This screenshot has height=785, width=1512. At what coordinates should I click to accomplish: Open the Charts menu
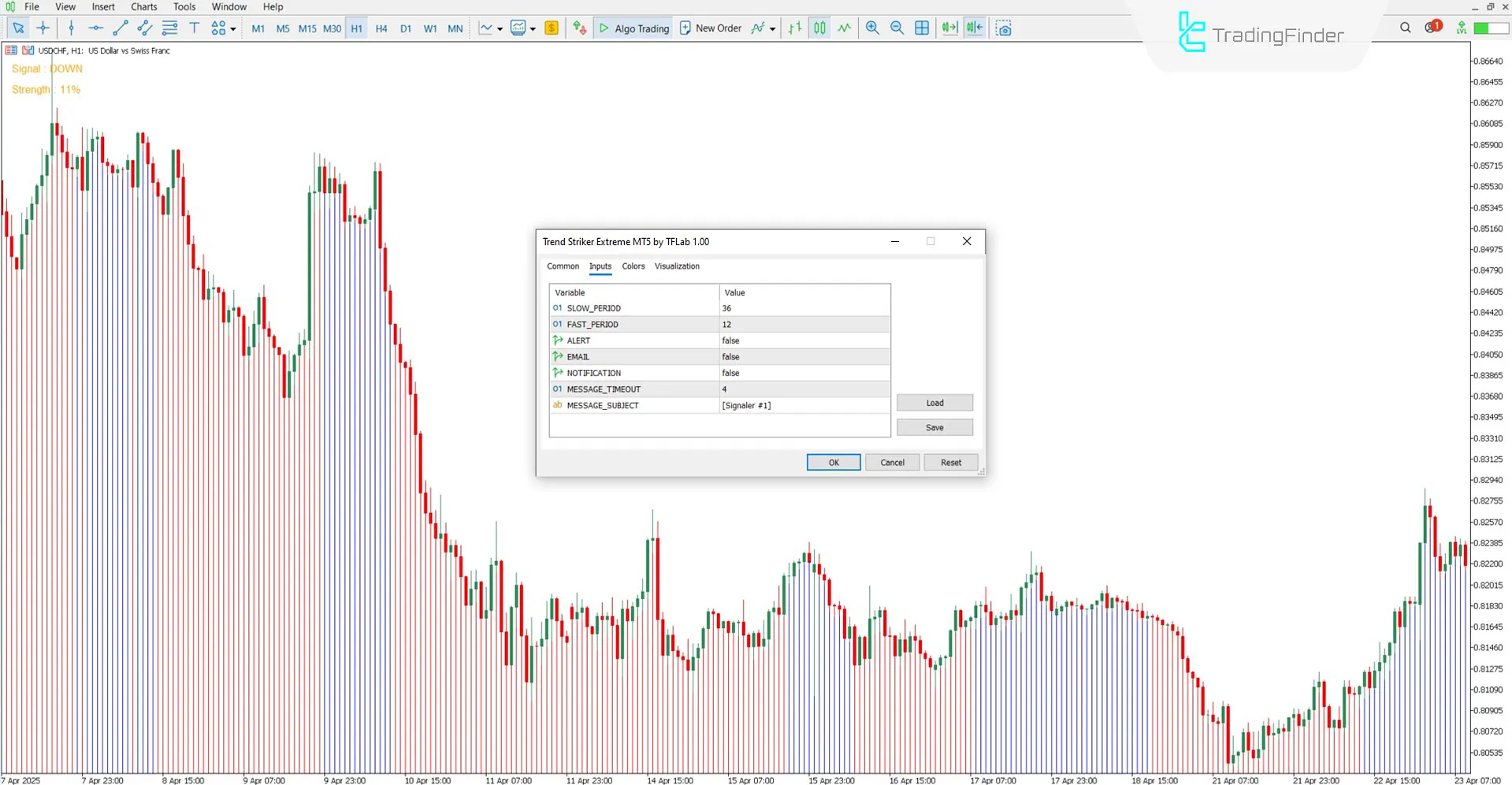[x=143, y=6]
